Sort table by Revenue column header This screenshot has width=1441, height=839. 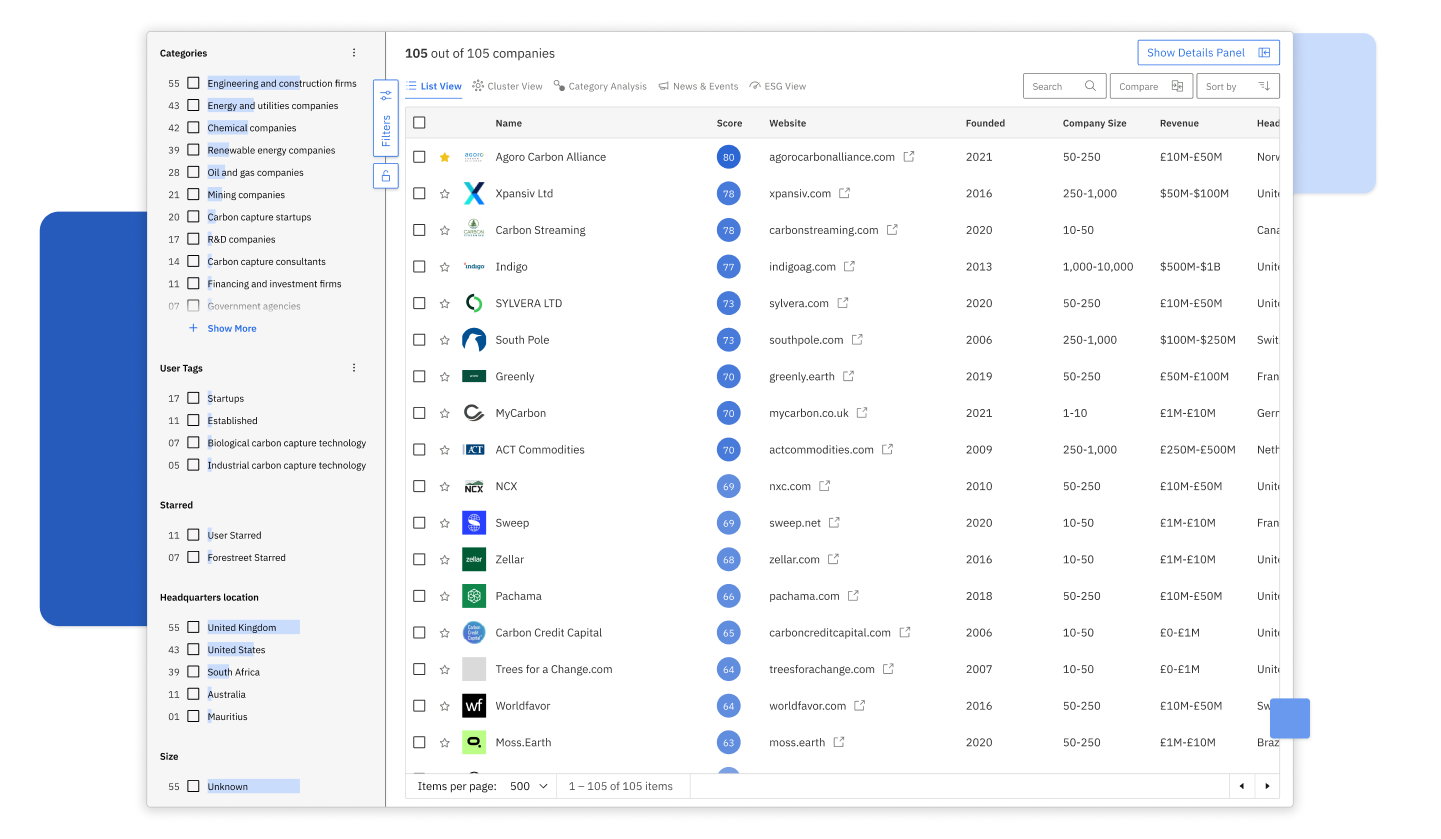pos(1180,123)
